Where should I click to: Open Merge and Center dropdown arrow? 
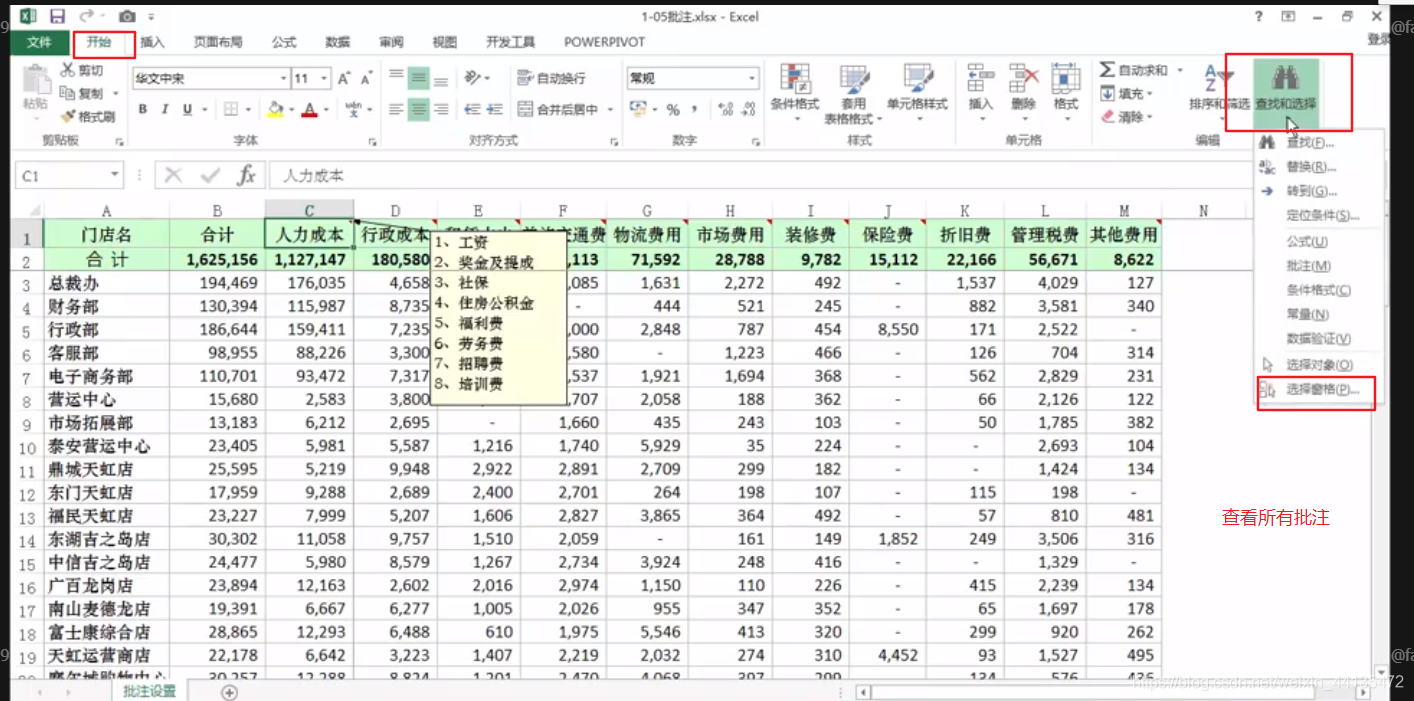pyautogui.click(x=610, y=109)
